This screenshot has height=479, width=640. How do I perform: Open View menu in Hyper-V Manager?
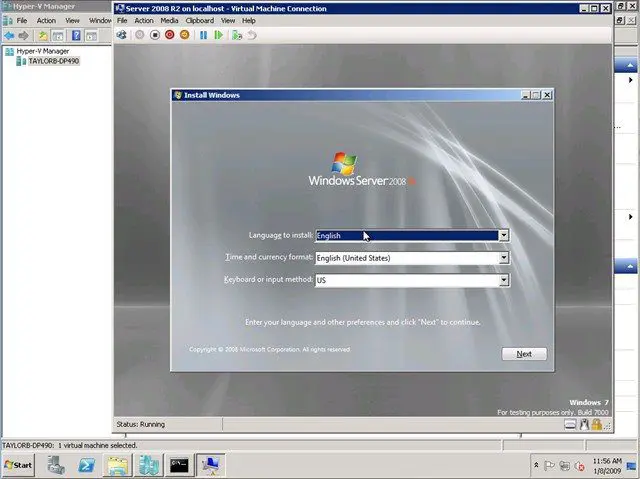[x=72, y=20]
